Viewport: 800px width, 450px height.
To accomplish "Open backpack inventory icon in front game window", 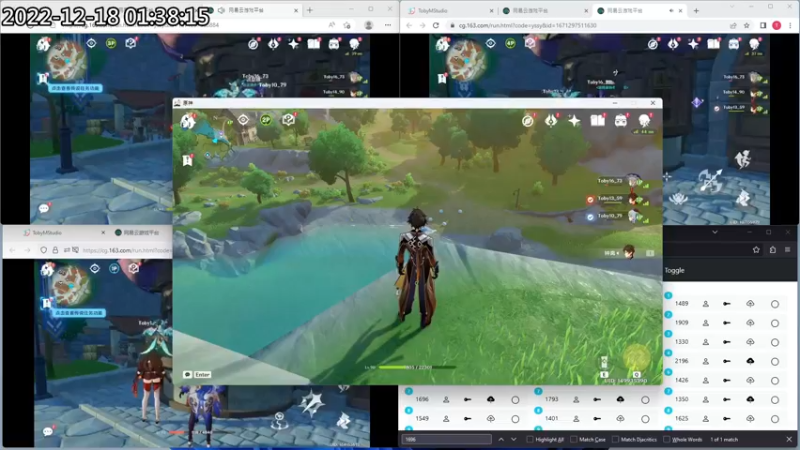I will tap(620, 121).
